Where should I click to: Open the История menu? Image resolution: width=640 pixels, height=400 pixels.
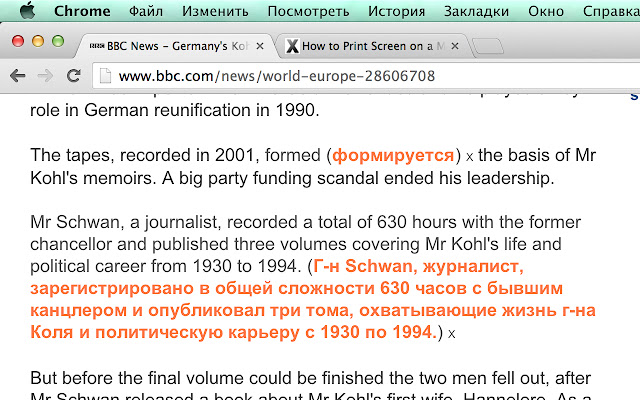396,11
